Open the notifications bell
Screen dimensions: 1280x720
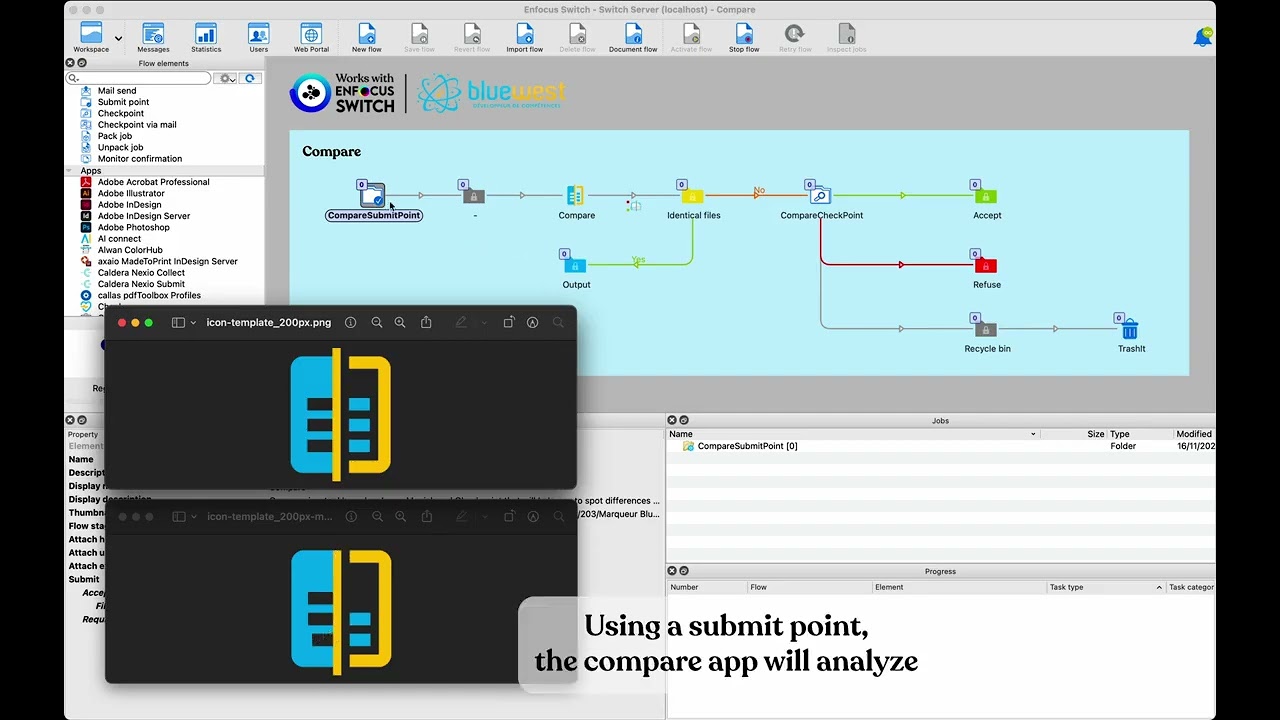coord(1202,38)
